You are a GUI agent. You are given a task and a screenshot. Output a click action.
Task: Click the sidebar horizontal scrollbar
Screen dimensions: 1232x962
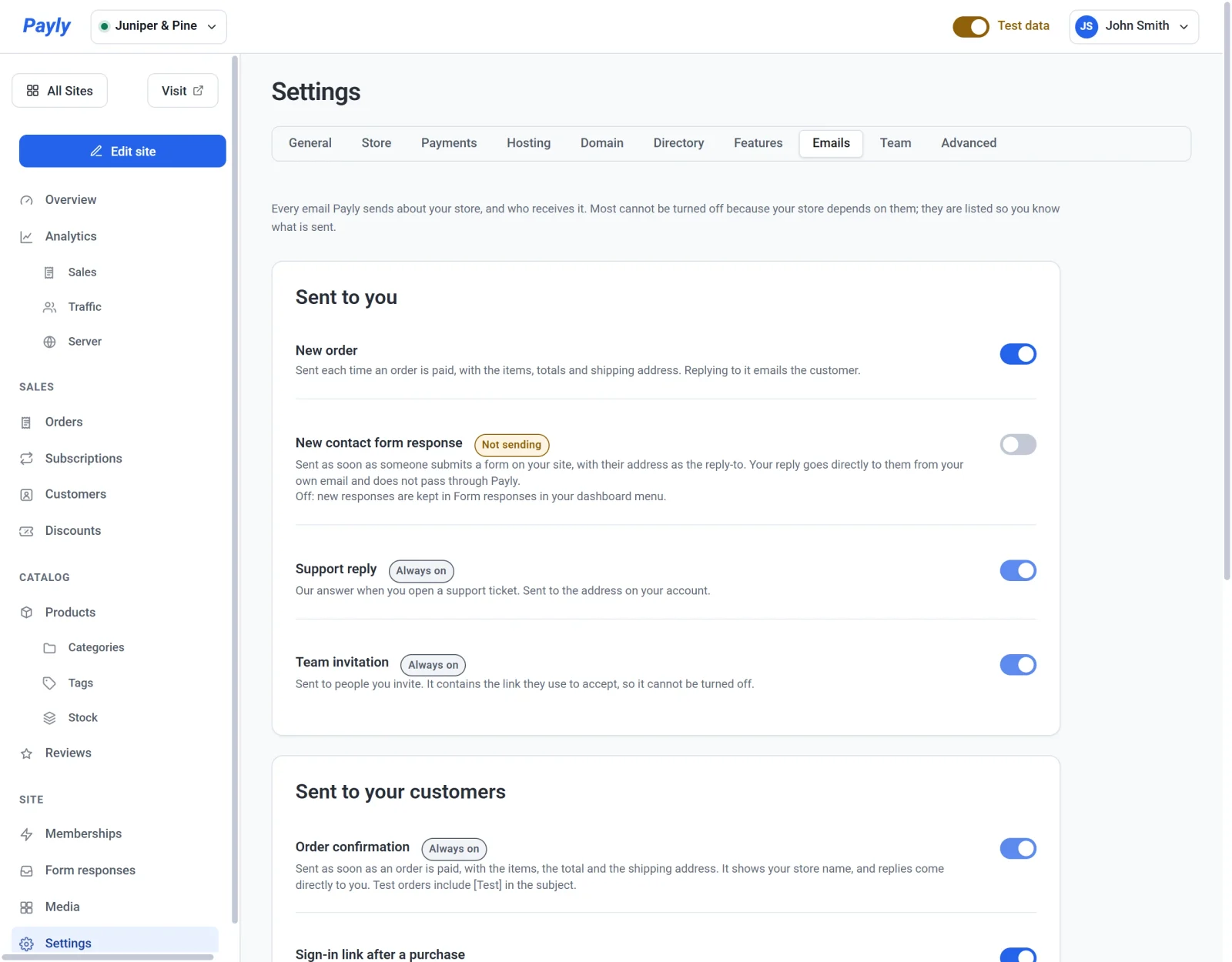click(x=108, y=957)
